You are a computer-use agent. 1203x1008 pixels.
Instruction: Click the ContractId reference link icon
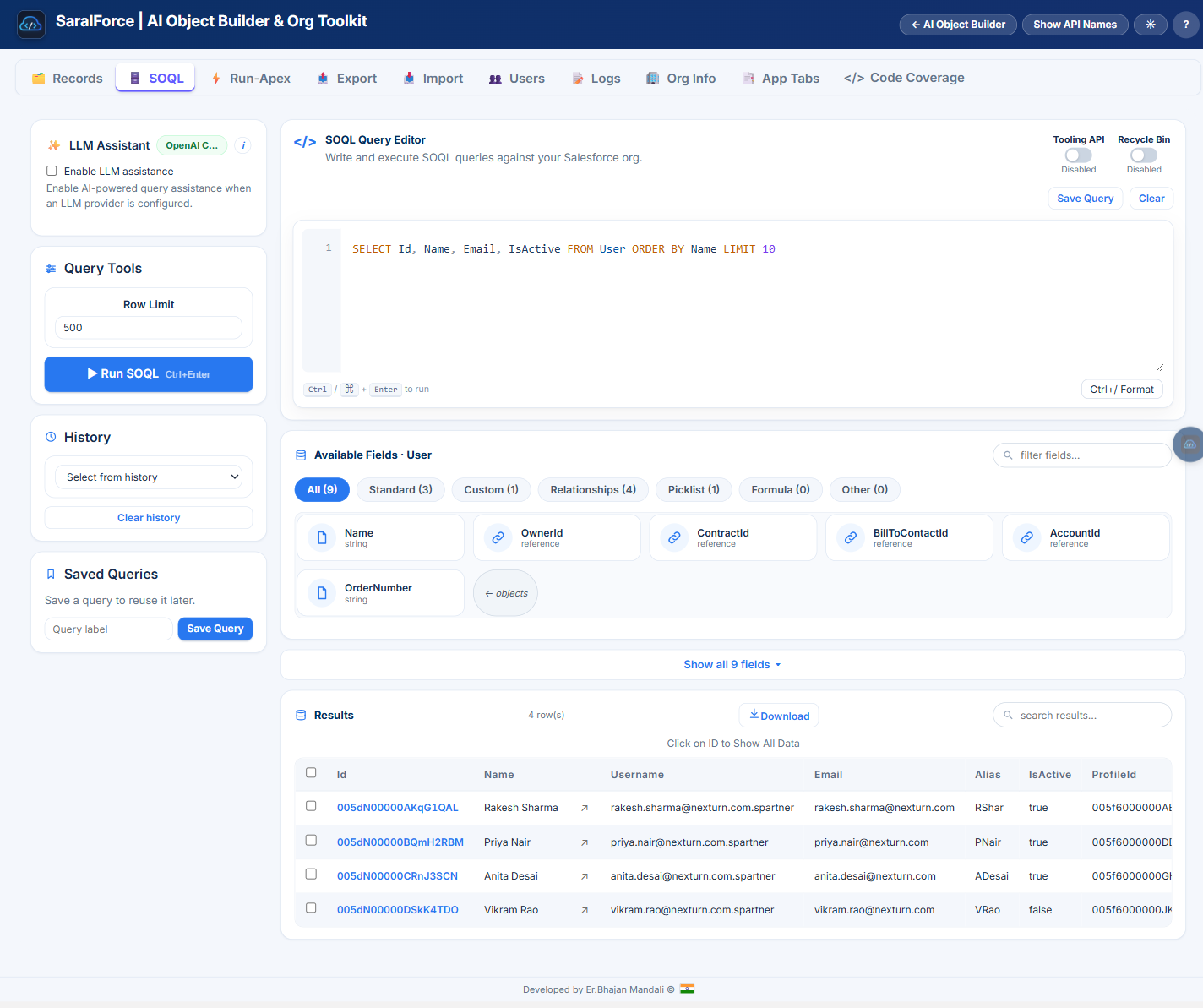674,537
